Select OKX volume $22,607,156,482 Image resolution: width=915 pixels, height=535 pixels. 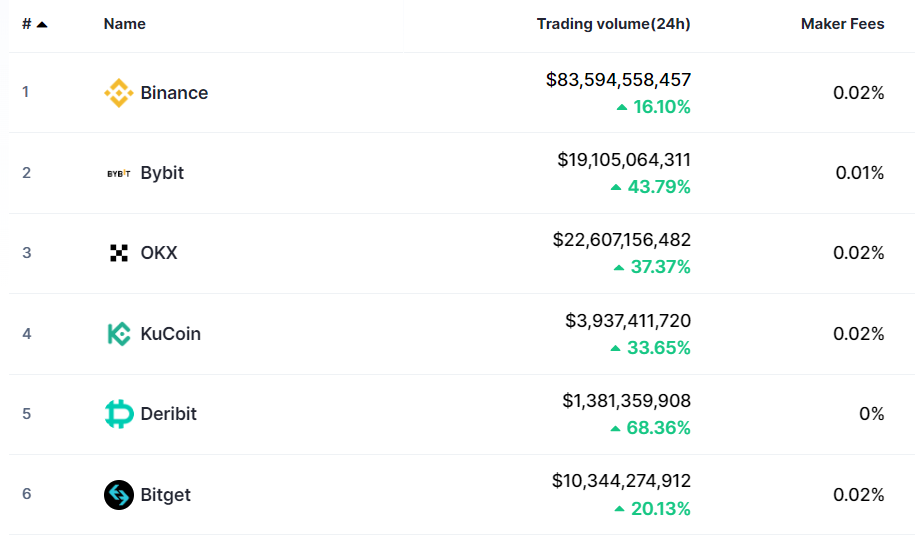click(621, 239)
